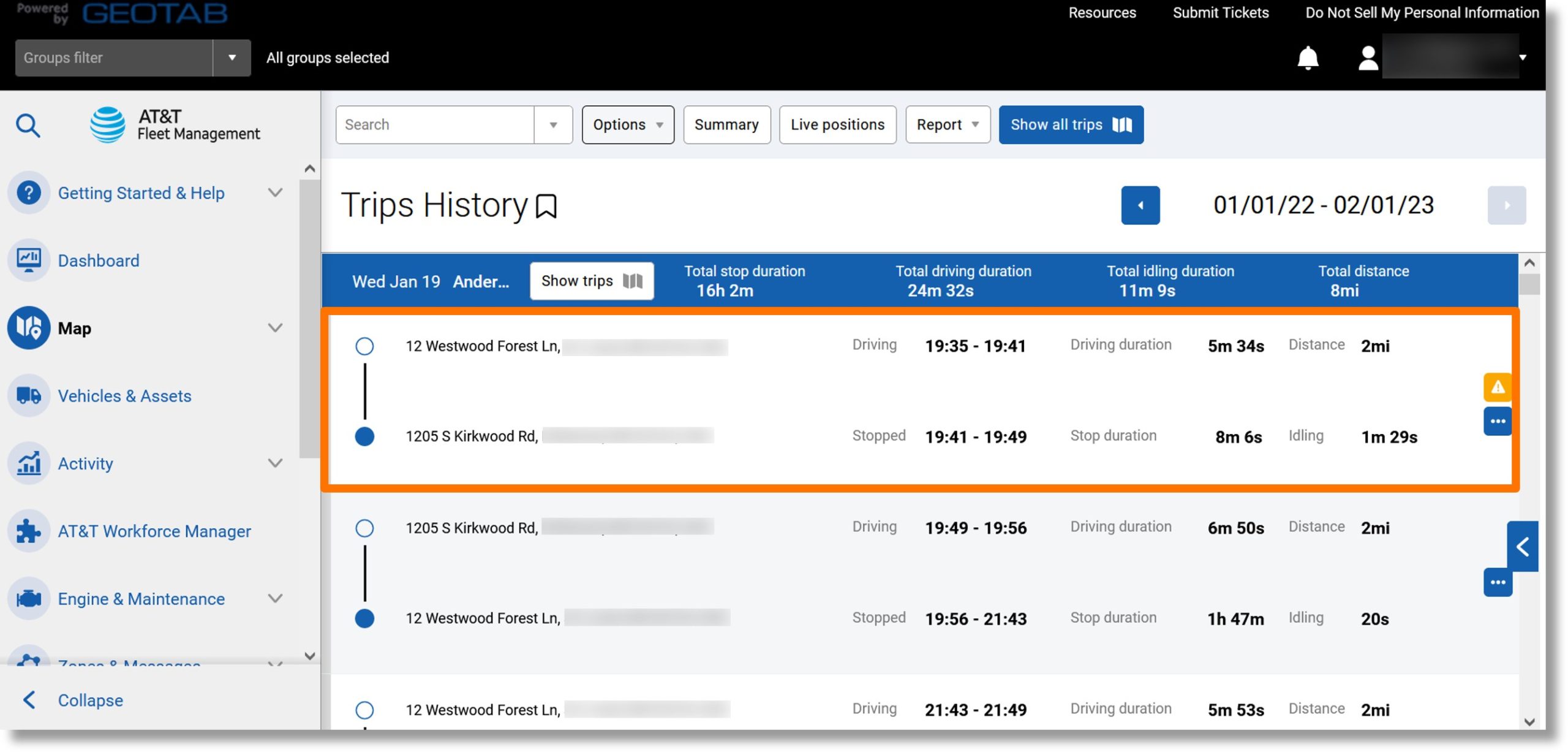Open the Groups filter dropdown arrow
The height and width of the screenshot is (752, 1568).
pyautogui.click(x=232, y=58)
